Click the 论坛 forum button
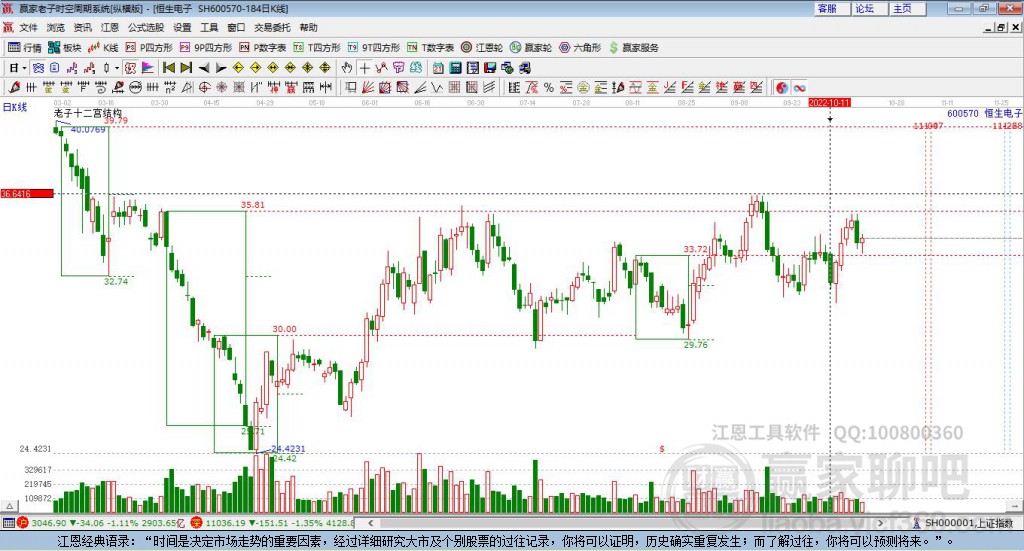Screen dimensions: 1024x551 [869, 8]
